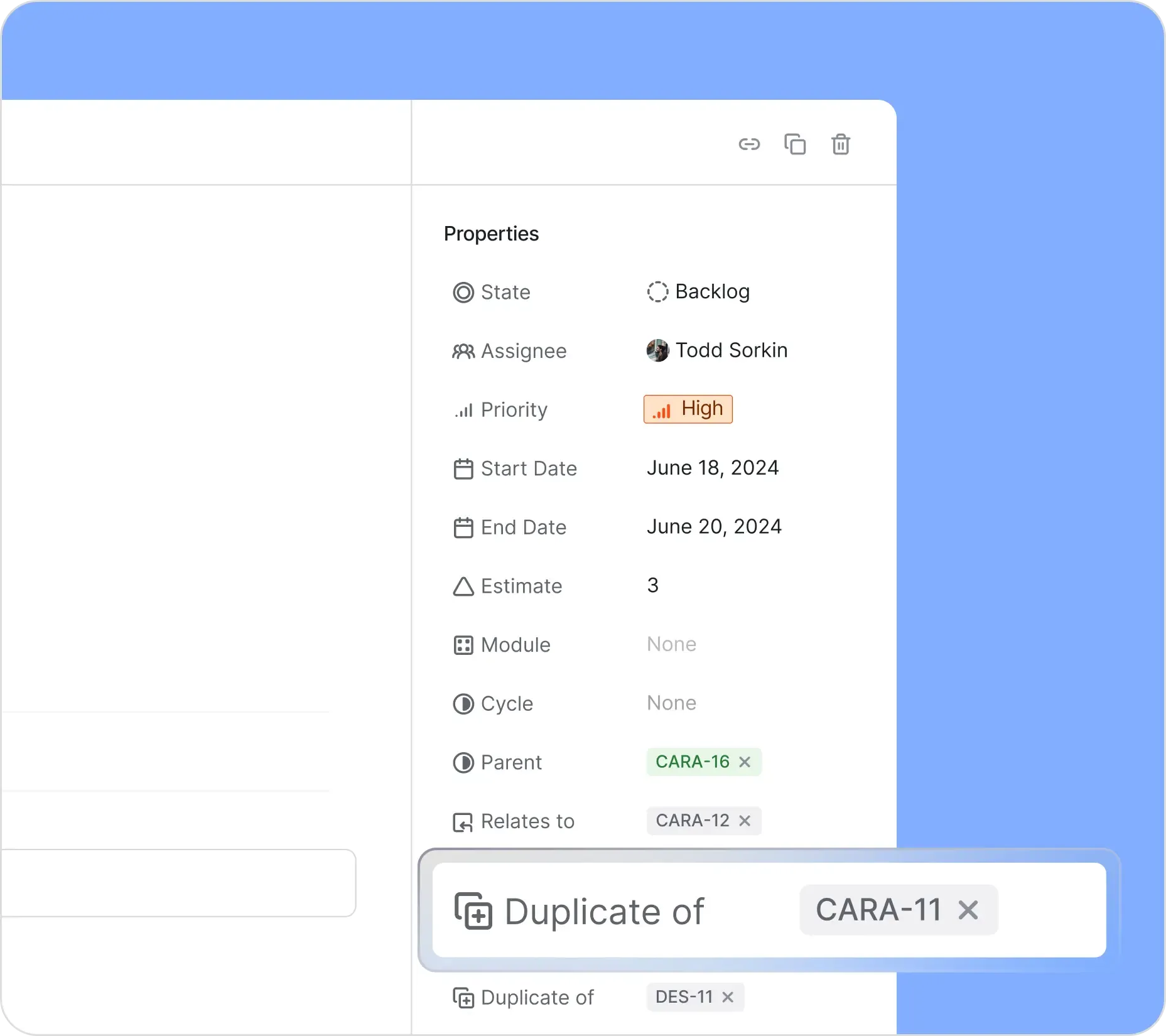Open the Backlog state dropdown
Image resolution: width=1166 pixels, height=1036 pixels.
pyautogui.click(x=698, y=292)
